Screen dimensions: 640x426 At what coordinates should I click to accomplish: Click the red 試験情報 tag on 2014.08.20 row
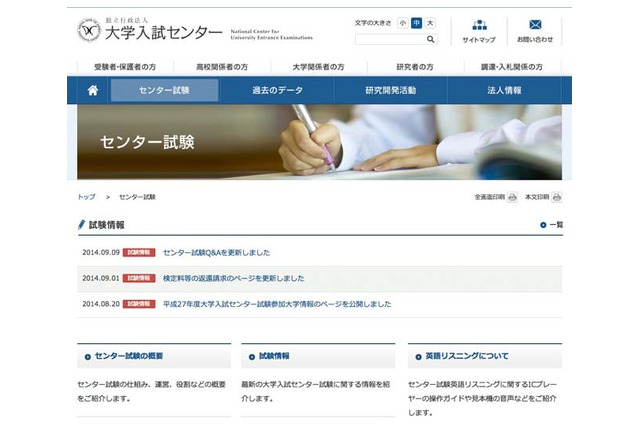139,304
